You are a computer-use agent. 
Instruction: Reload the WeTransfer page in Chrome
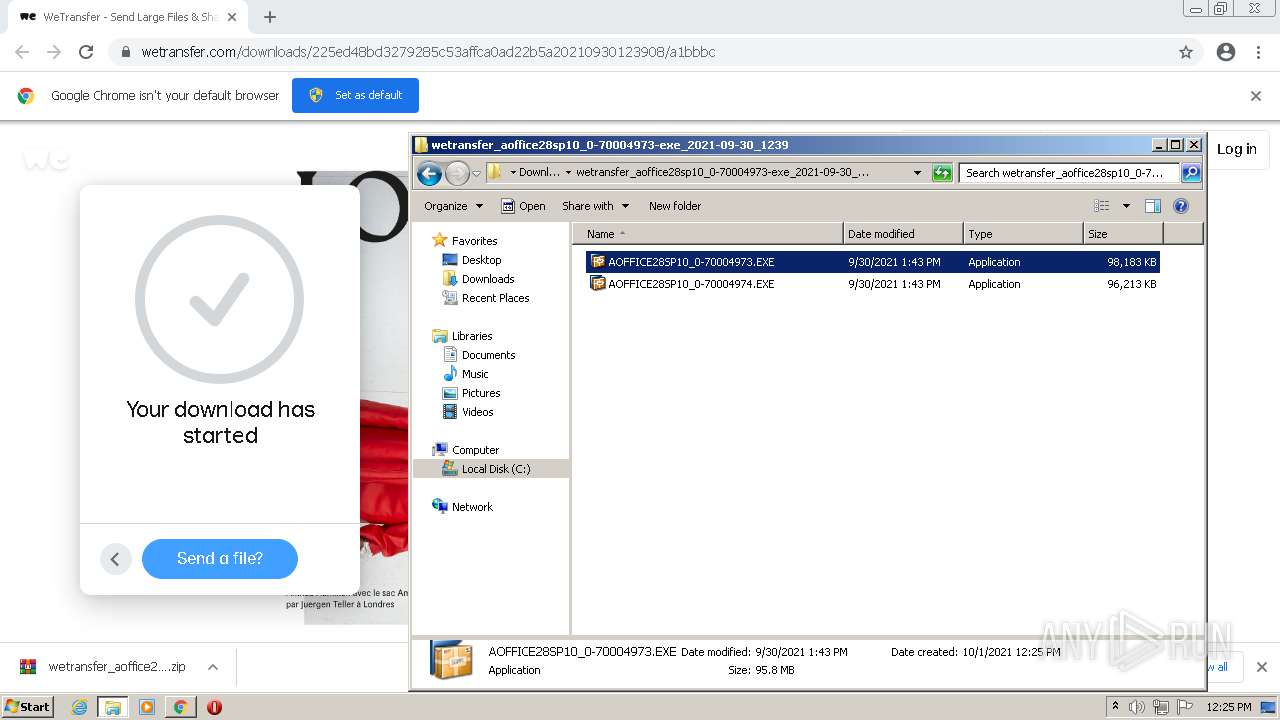tap(86, 52)
